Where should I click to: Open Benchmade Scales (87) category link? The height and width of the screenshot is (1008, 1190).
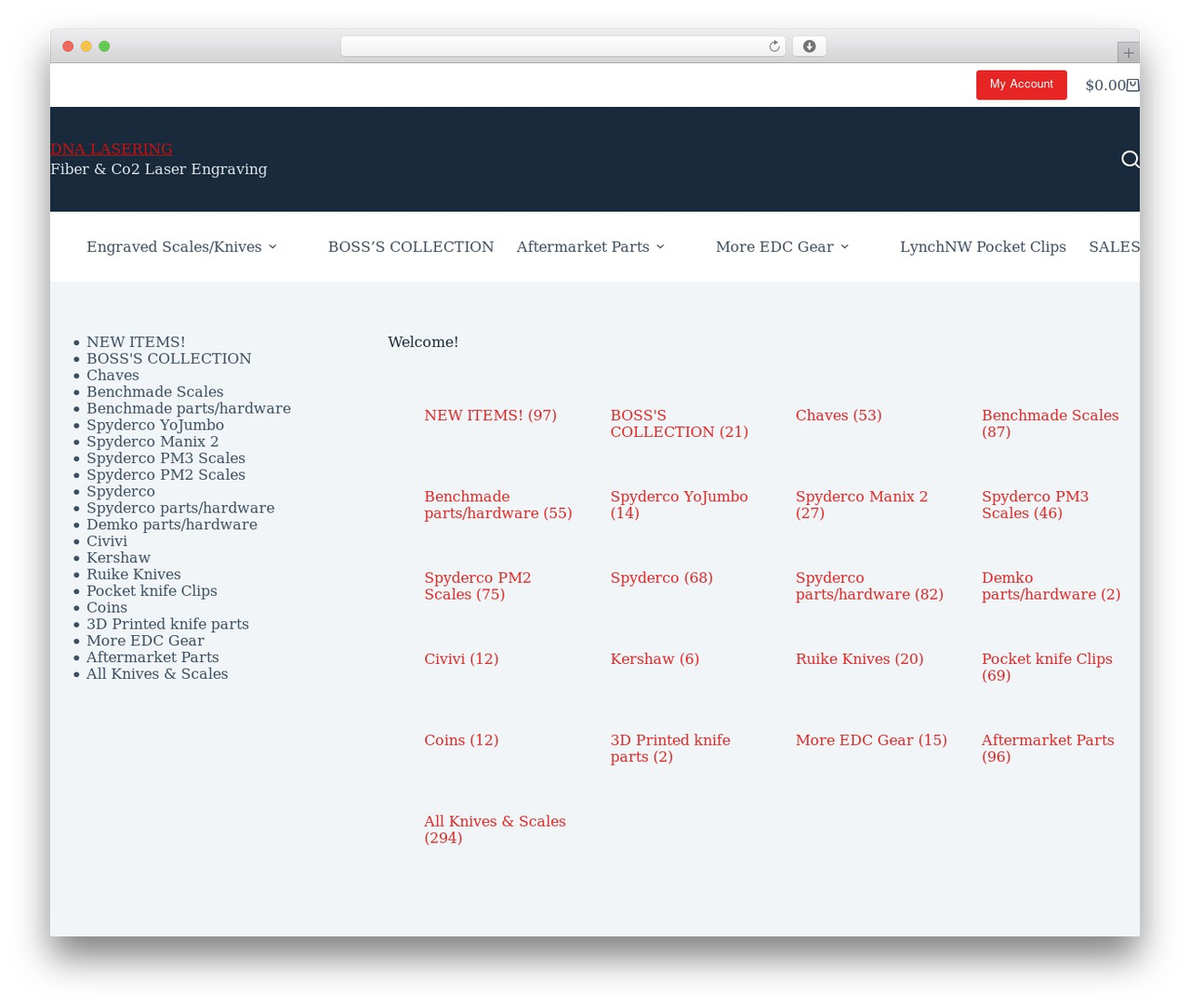point(1050,424)
